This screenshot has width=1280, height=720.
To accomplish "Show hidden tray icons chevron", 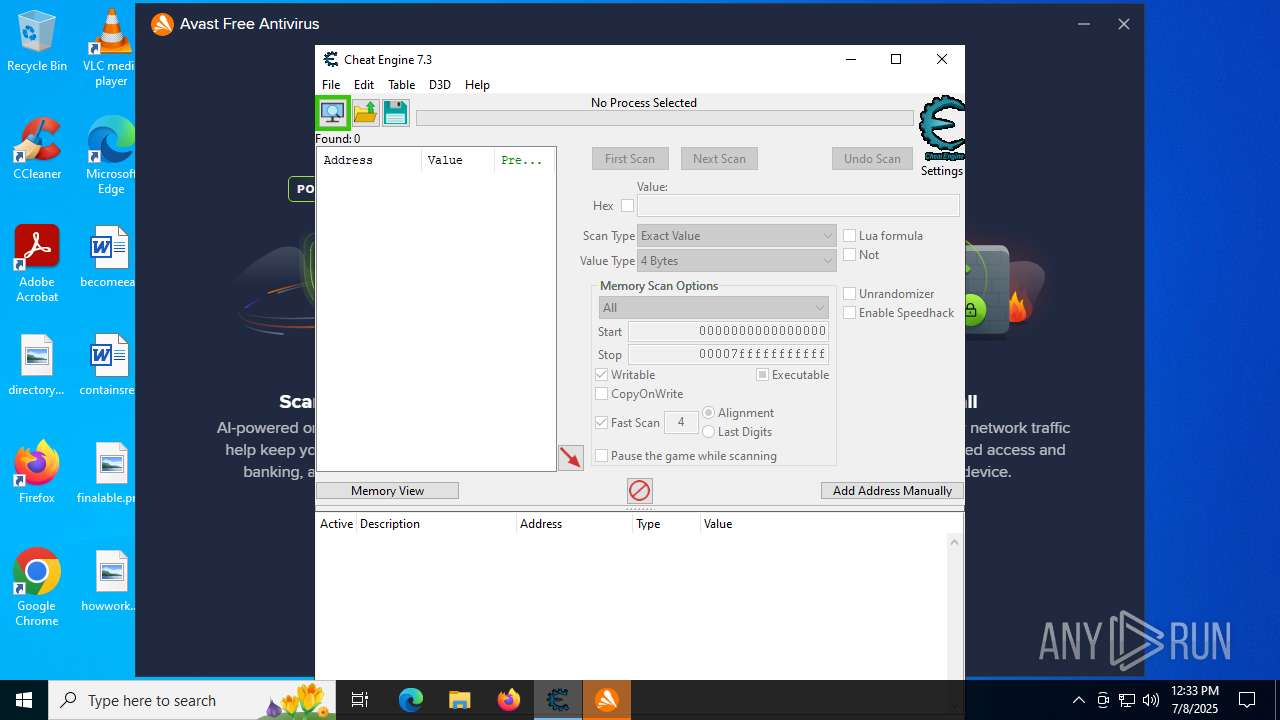I will click(1078, 700).
